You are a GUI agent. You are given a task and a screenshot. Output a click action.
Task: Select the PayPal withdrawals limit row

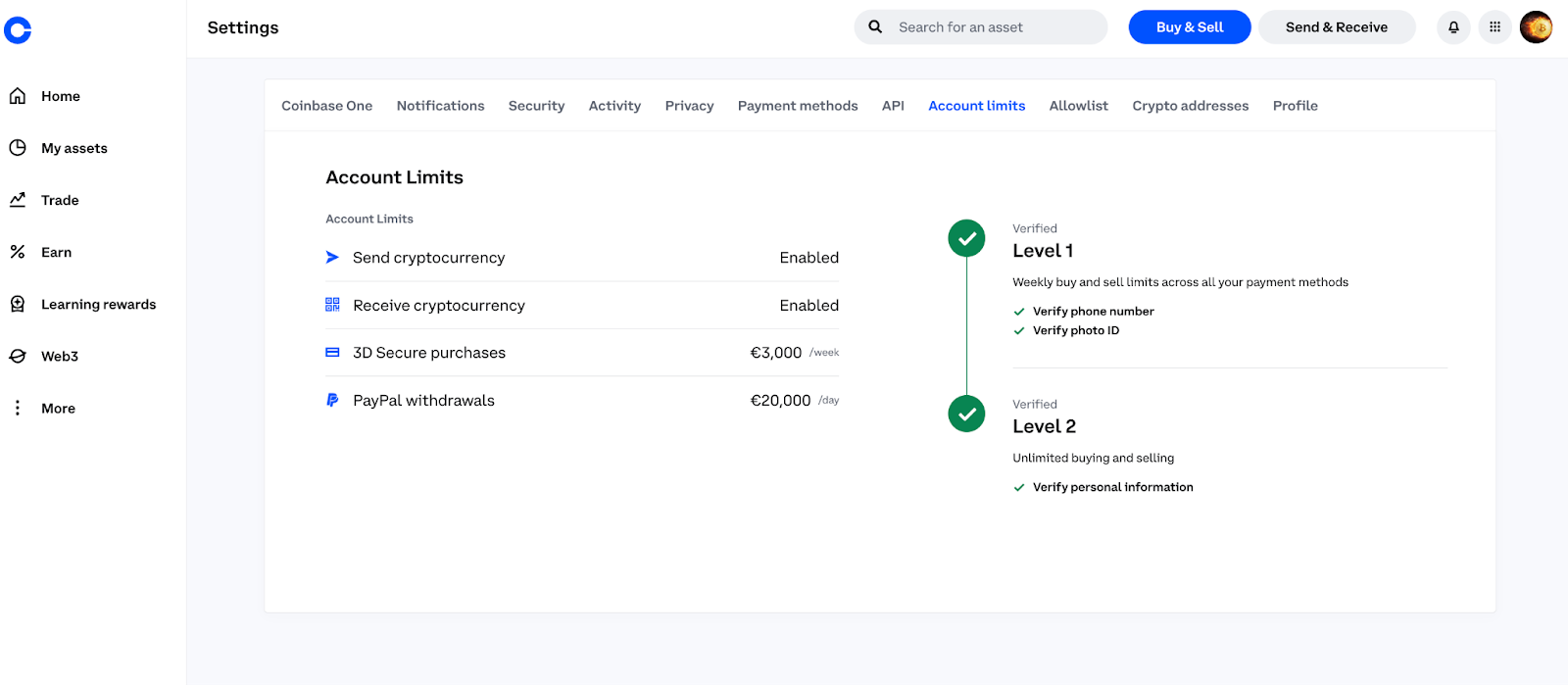tap(582, 400)
